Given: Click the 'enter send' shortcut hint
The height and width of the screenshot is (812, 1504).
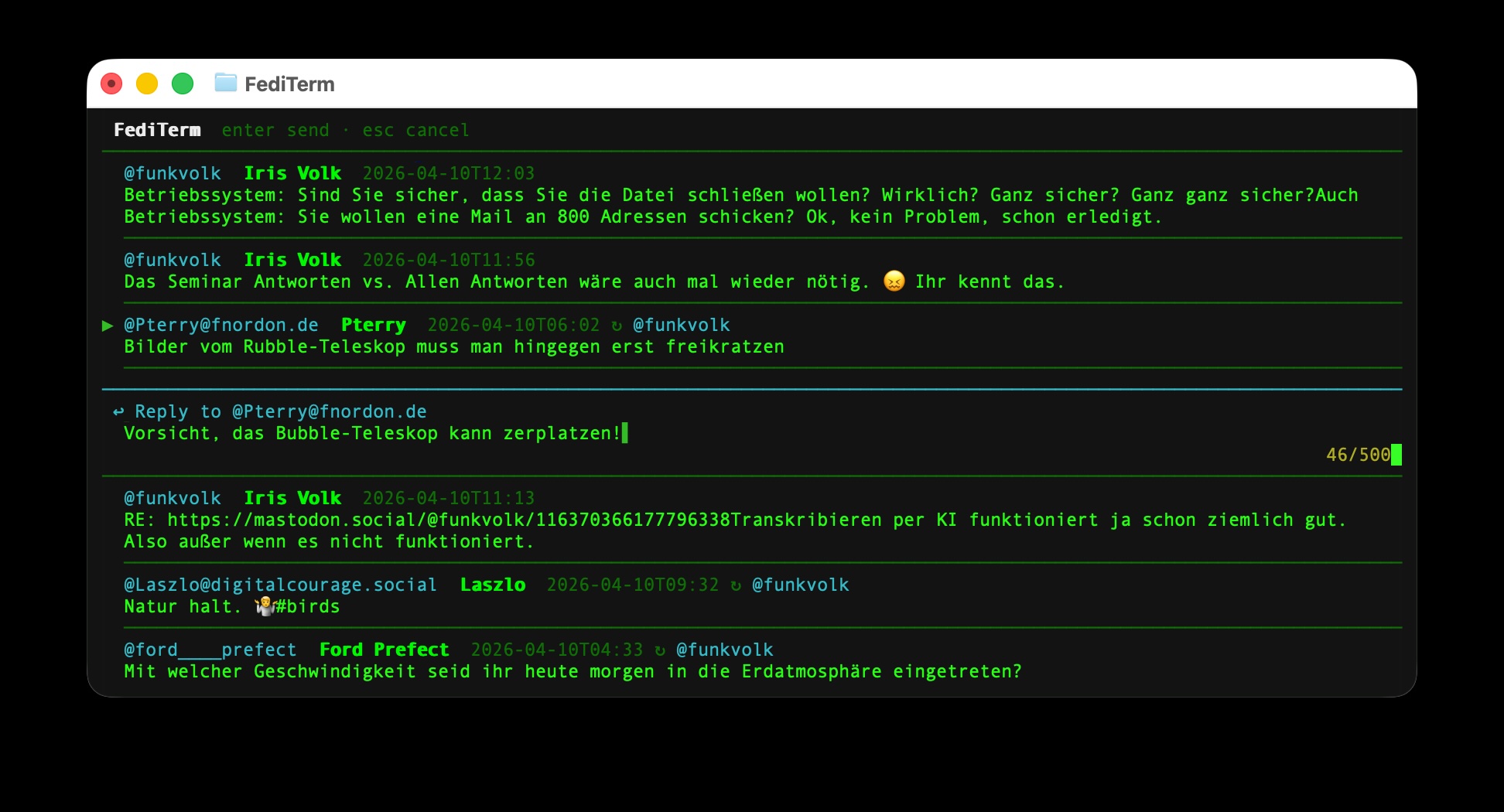Looking at the screenshot, I should 275,130.
